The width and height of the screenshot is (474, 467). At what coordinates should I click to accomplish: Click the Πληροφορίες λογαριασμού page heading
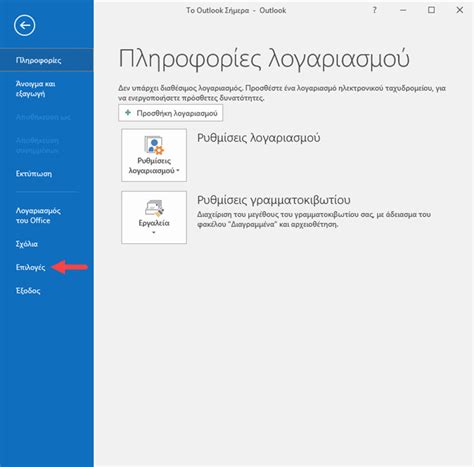point(264,59)
